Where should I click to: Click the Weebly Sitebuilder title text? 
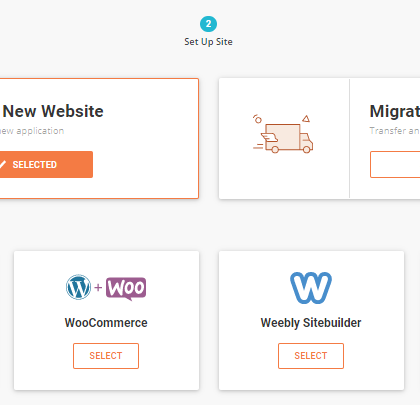click(311, 323)
